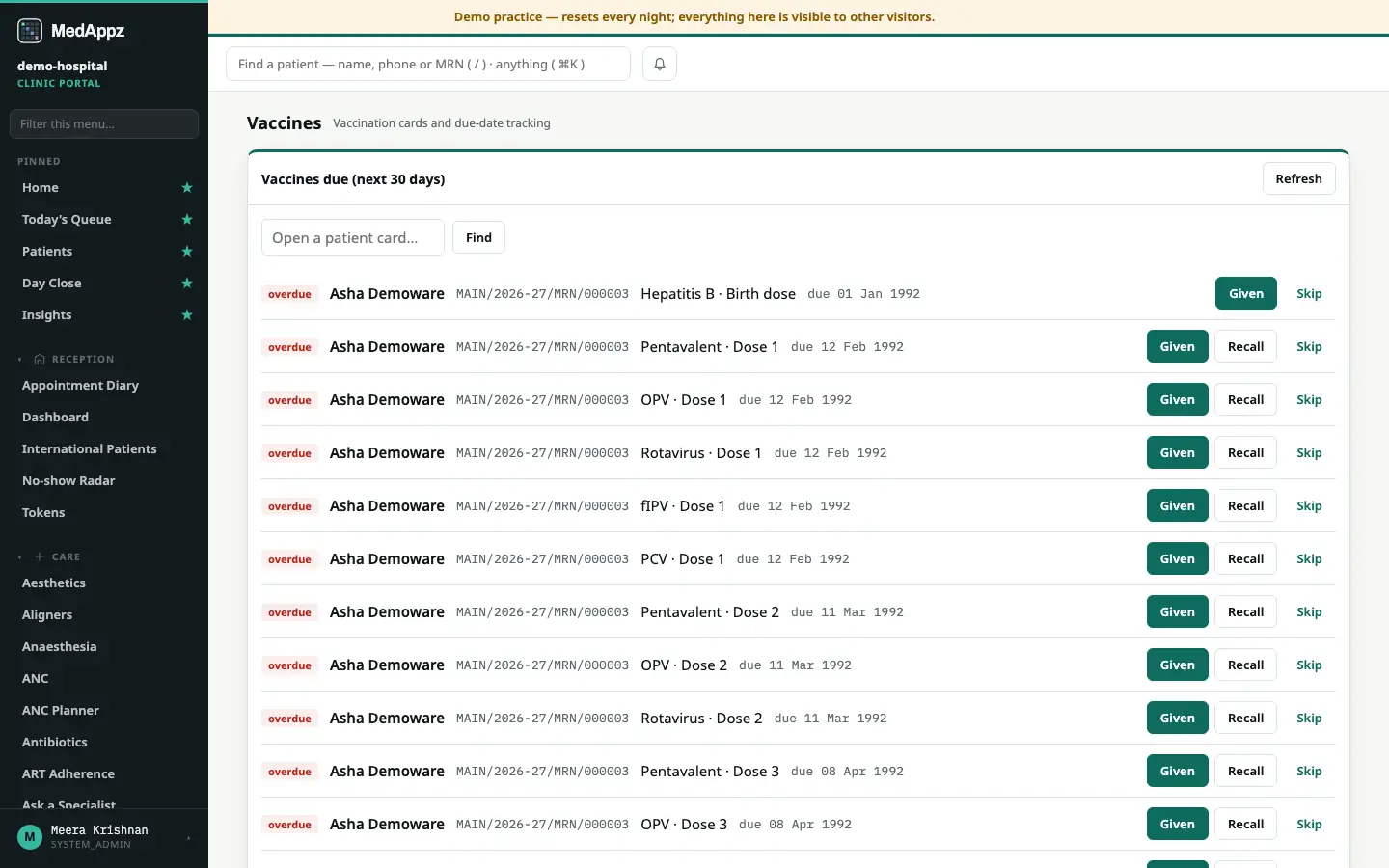Focus the Open a patient card field
Image resolution: width=1389 pixels, height=868 pixels.
click(x=353, y=237)
